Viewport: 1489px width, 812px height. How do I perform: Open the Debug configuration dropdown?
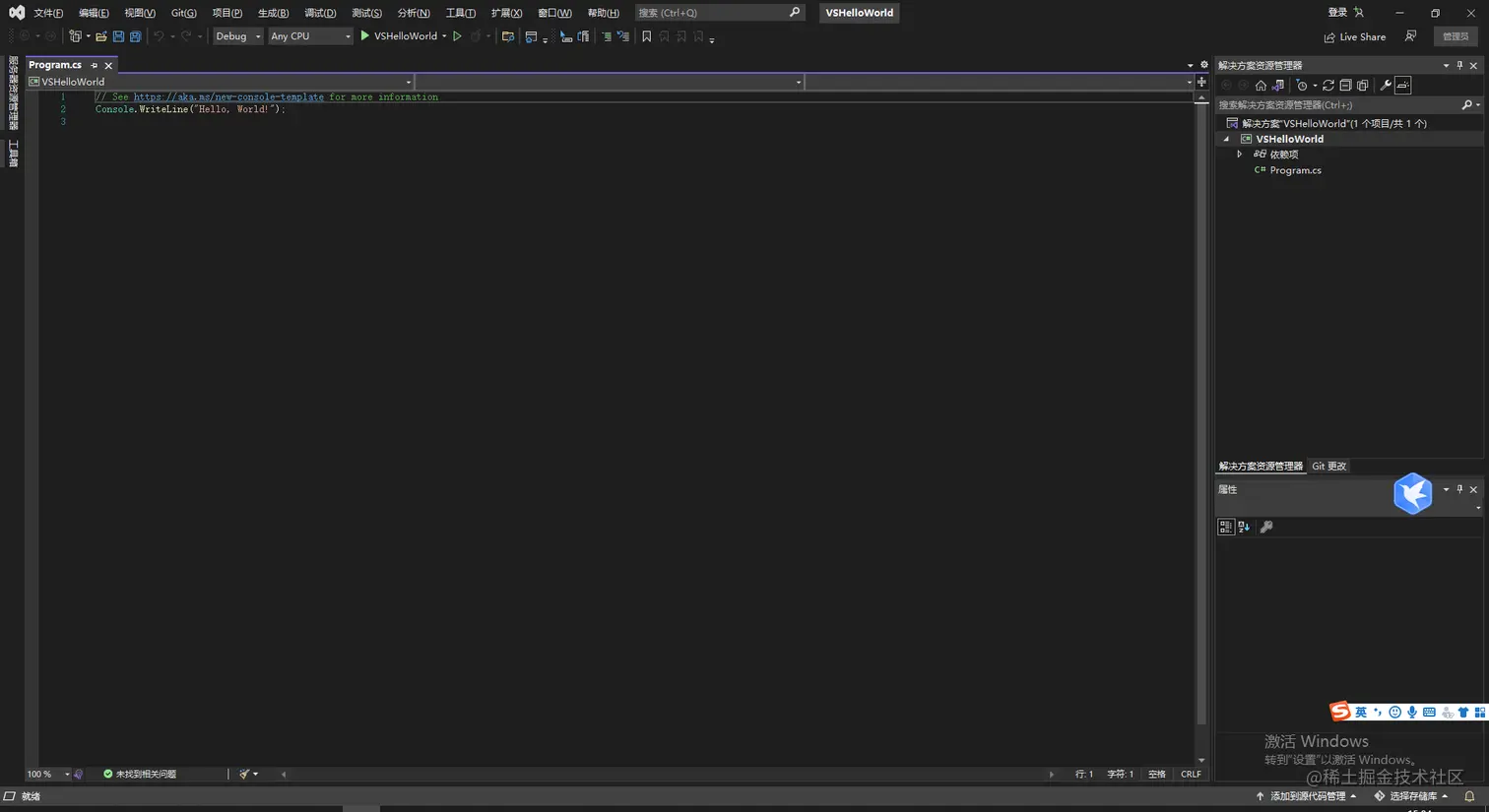pos(238,36)
